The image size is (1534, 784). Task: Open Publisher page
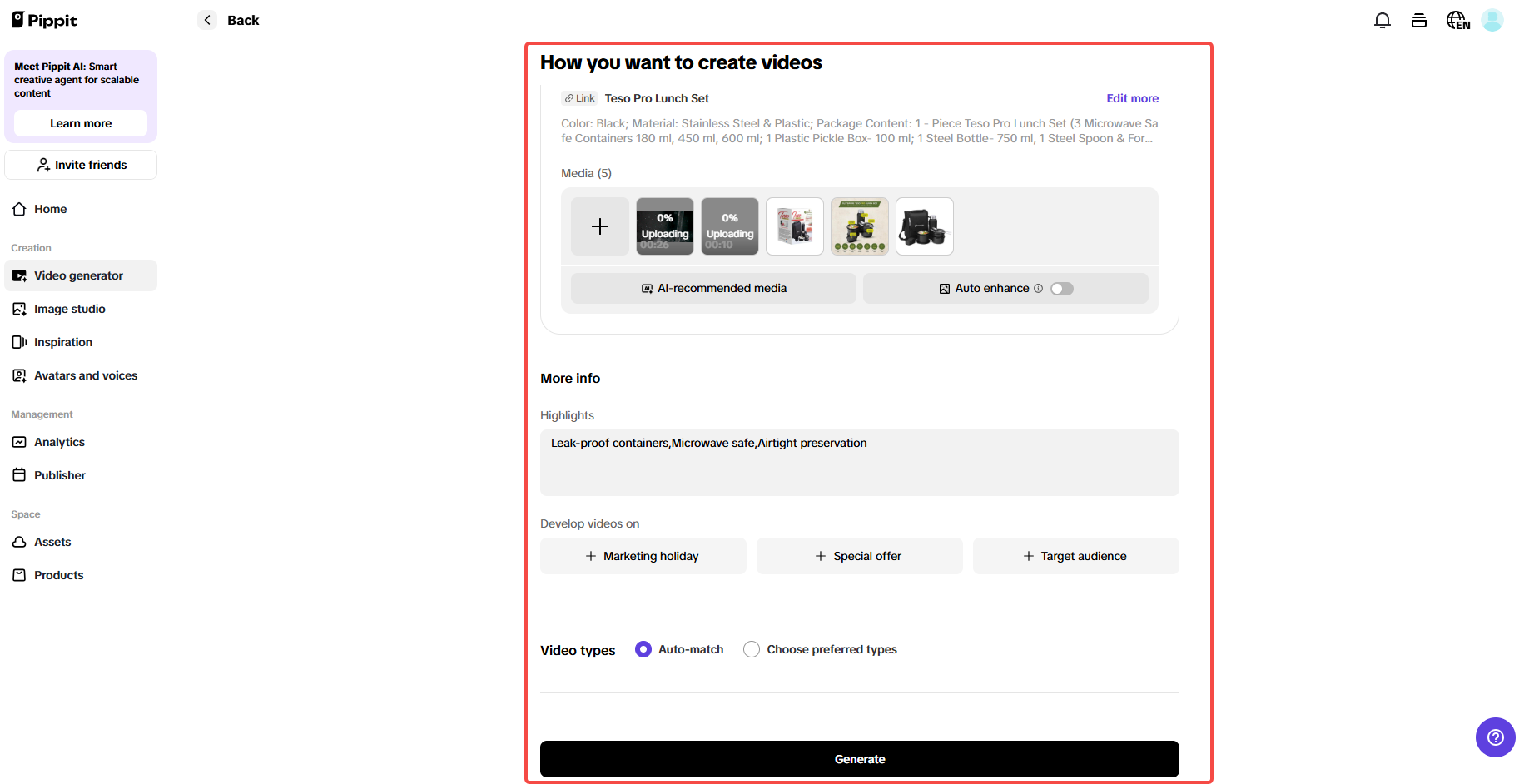81,475
